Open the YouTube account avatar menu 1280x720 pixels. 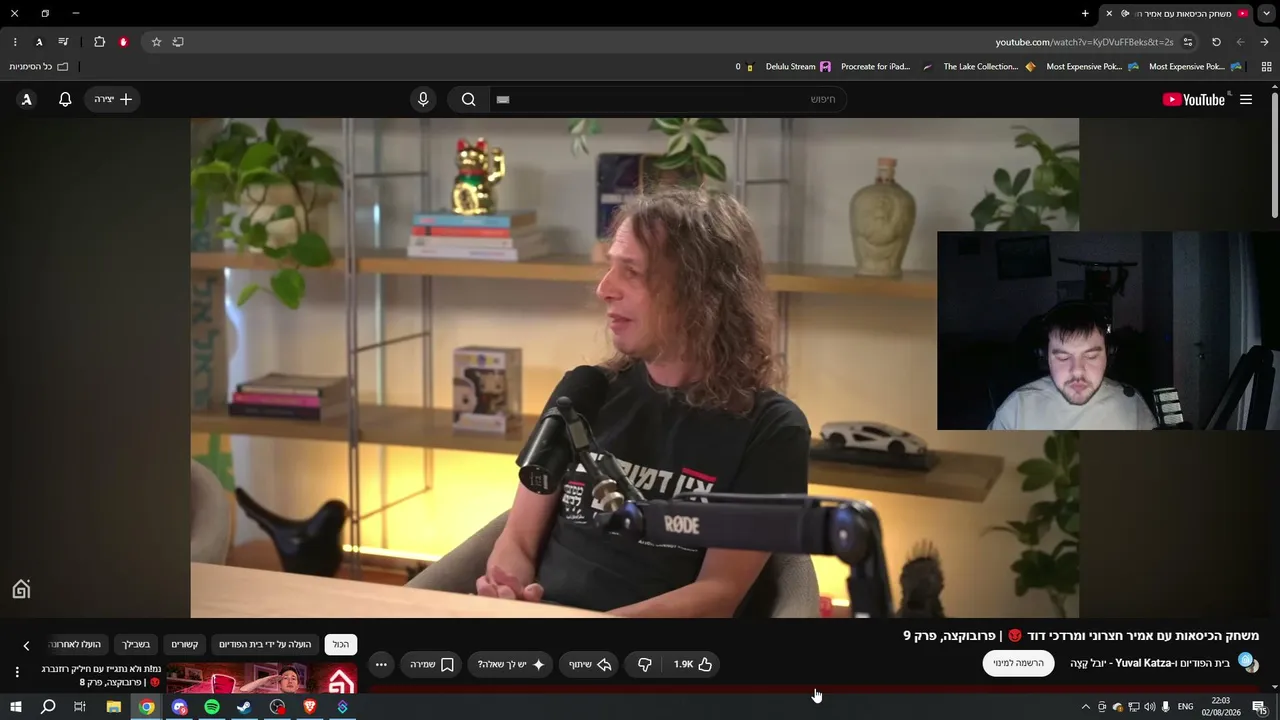click(x=26, y=99)
